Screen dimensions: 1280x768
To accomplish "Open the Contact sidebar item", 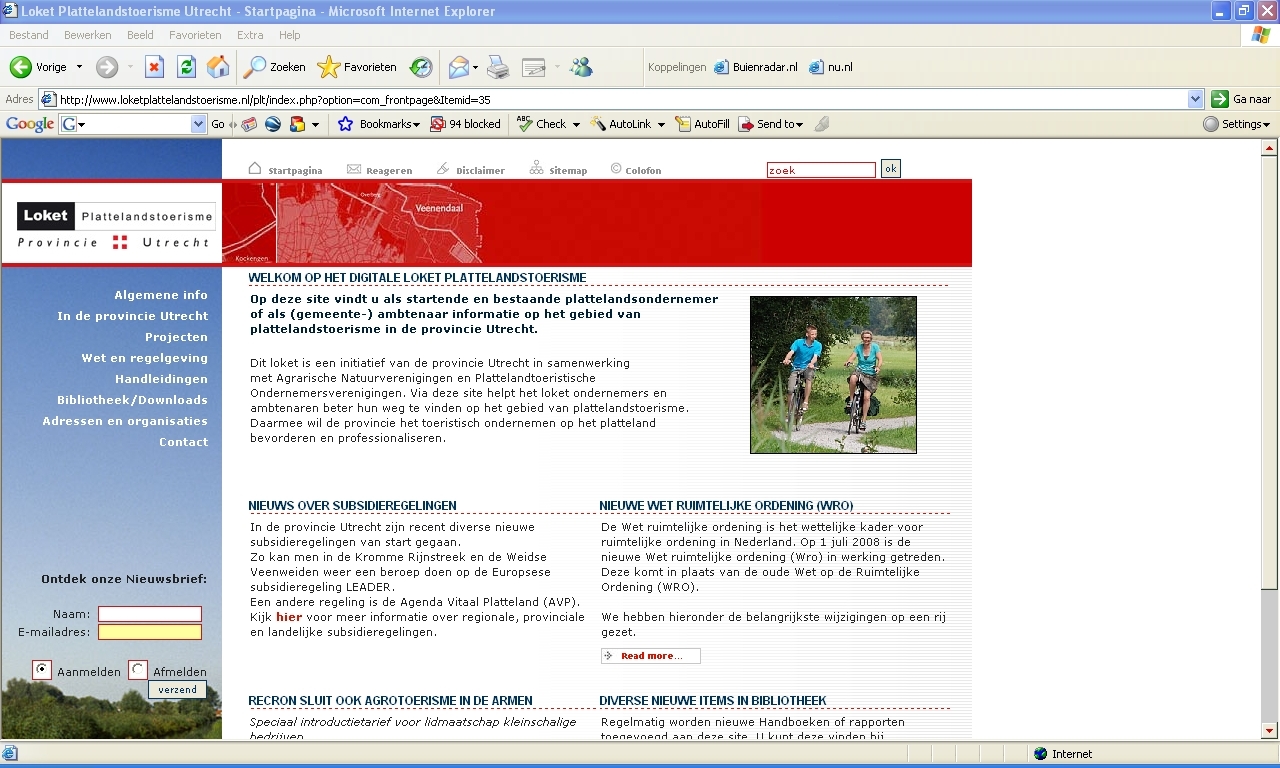I will pos(184,442).
